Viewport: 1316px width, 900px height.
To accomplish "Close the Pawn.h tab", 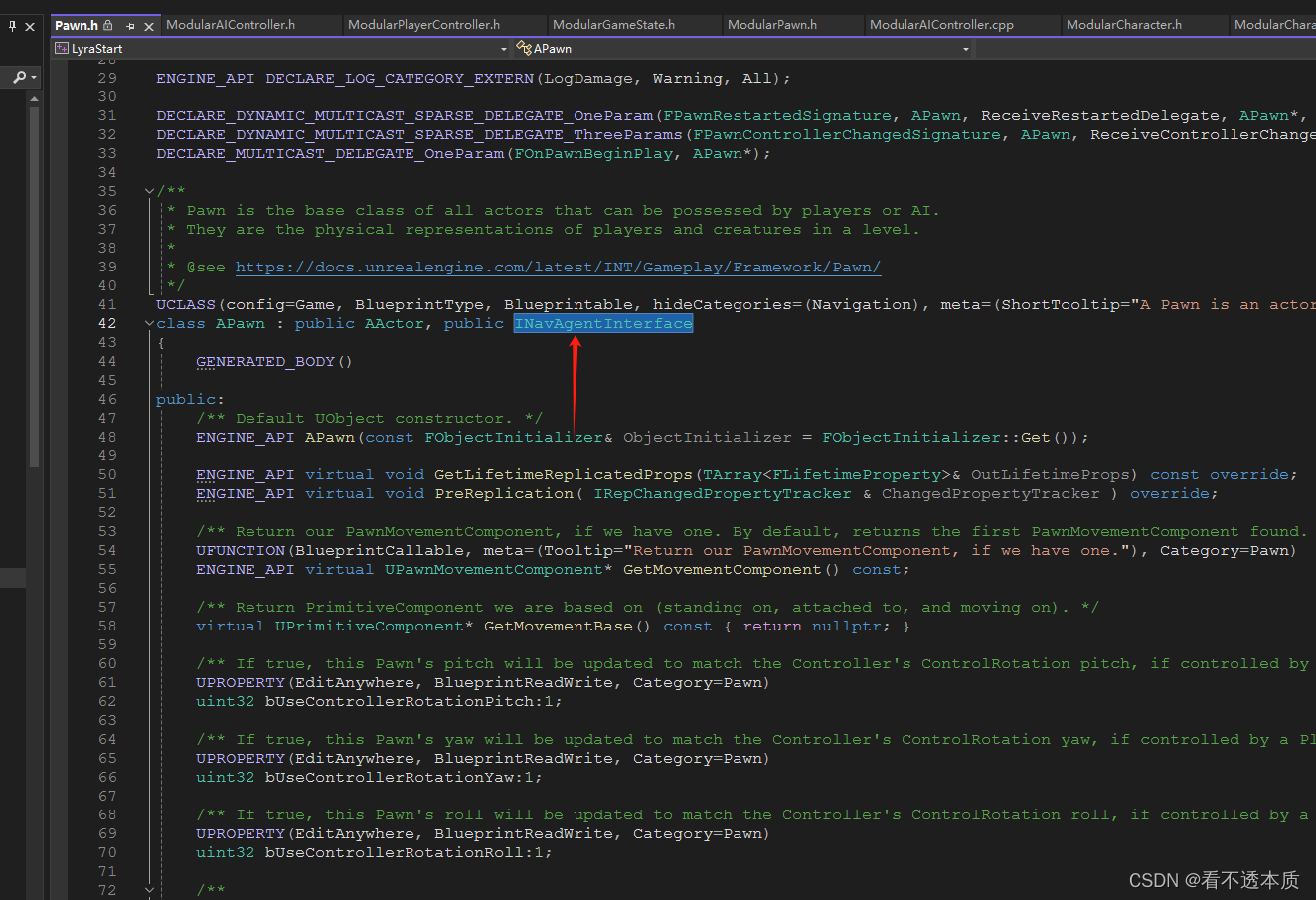I will pos(149,26).
